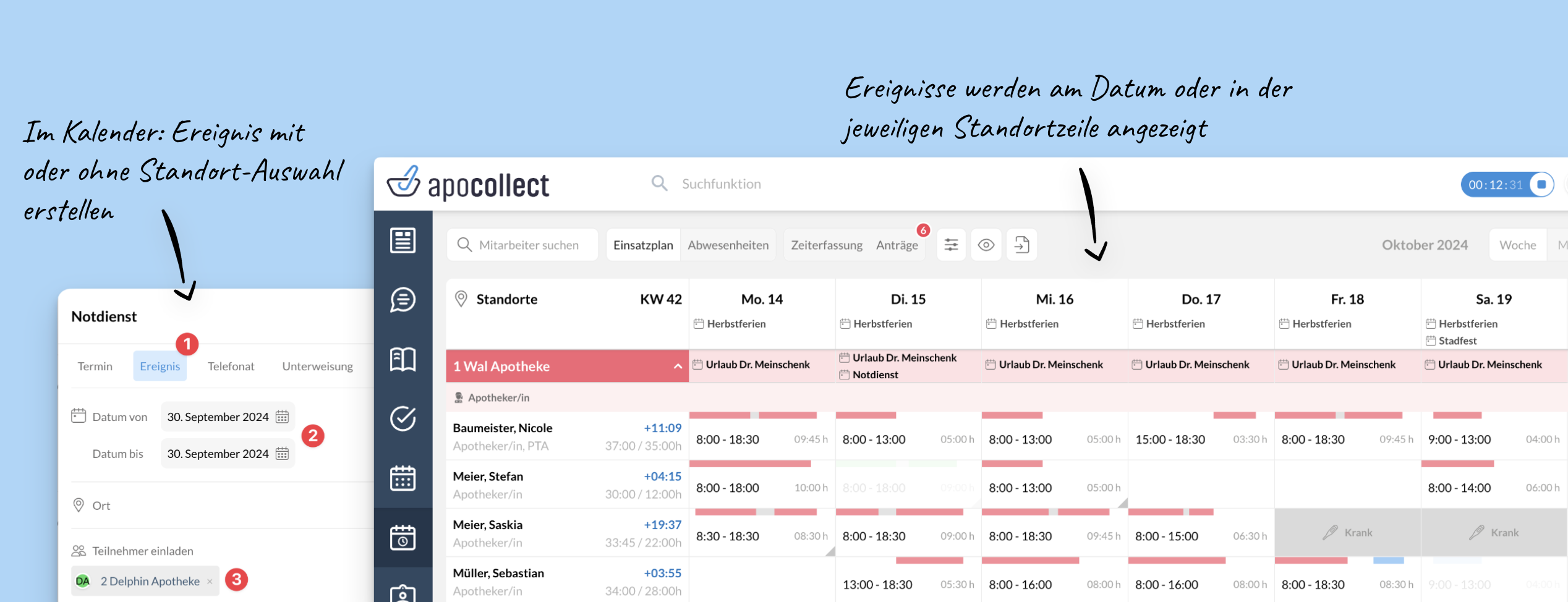Collapse the 1 Wal Apotheke row

[x=678, y=367]
